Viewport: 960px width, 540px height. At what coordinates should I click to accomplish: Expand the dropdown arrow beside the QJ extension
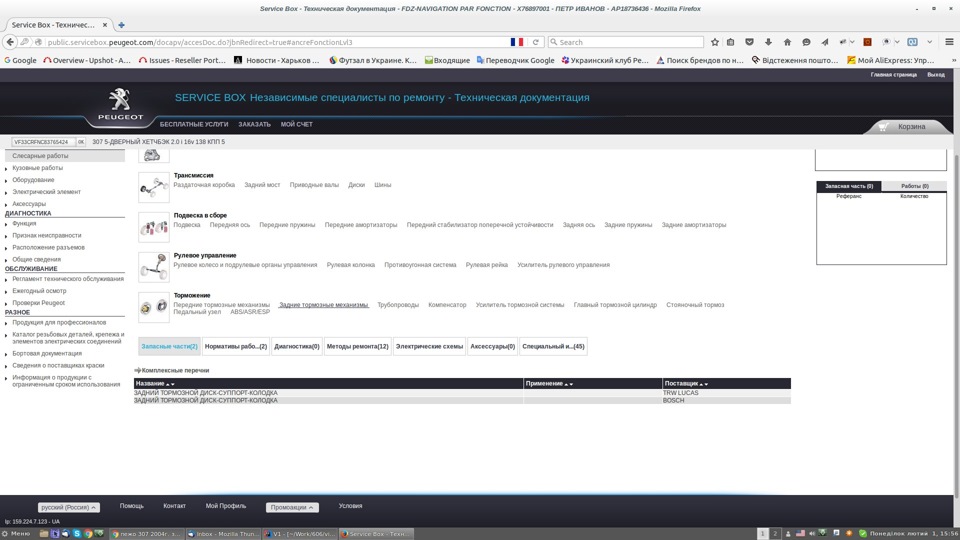pos(929,42)
